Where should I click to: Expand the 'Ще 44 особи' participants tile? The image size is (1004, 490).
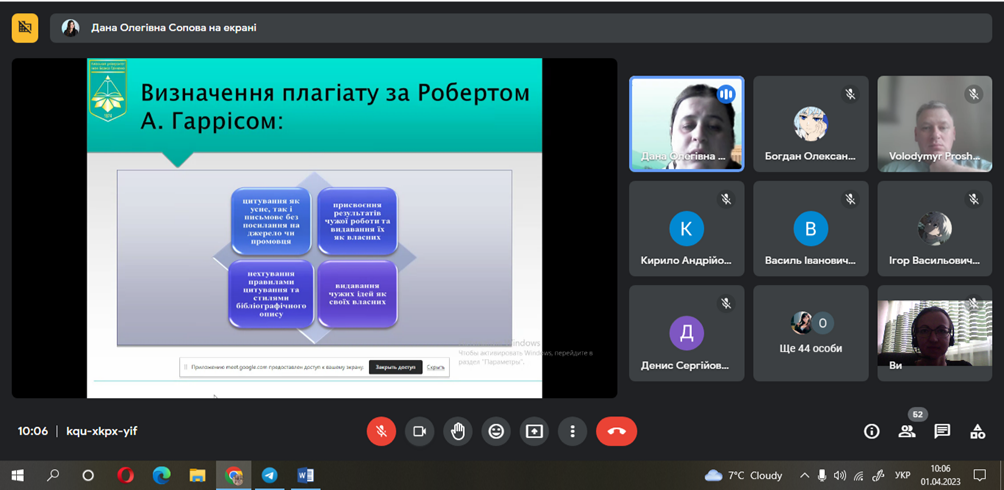[x=810, y=333]
